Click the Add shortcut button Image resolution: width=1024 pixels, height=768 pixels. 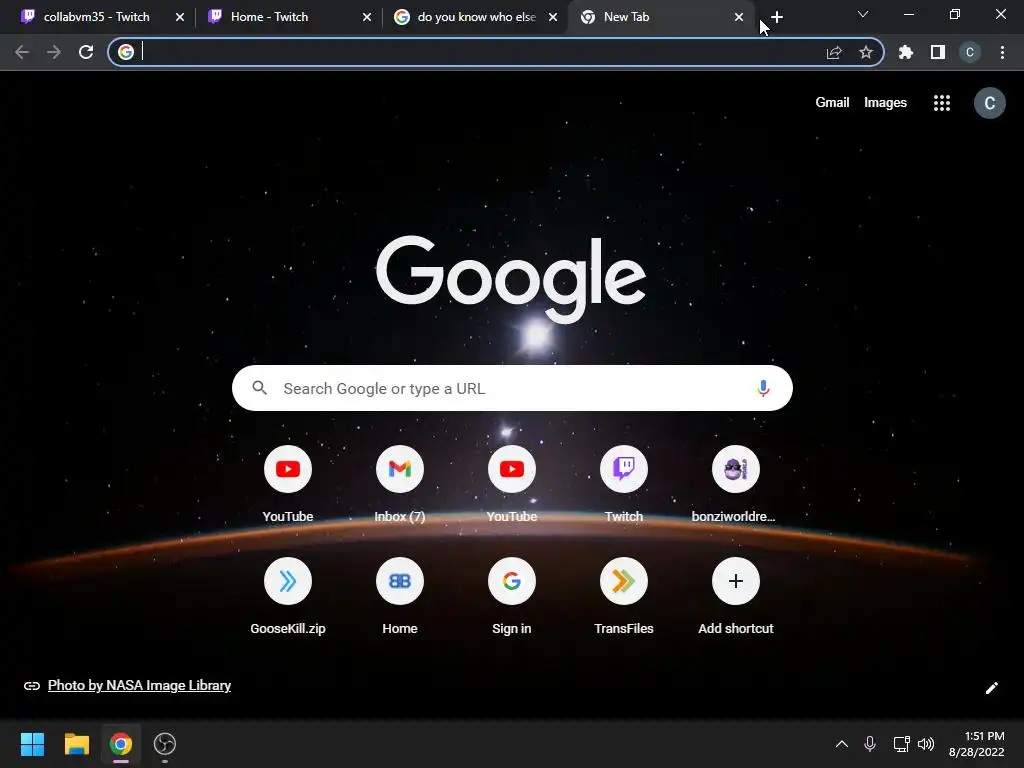point(735,594)
